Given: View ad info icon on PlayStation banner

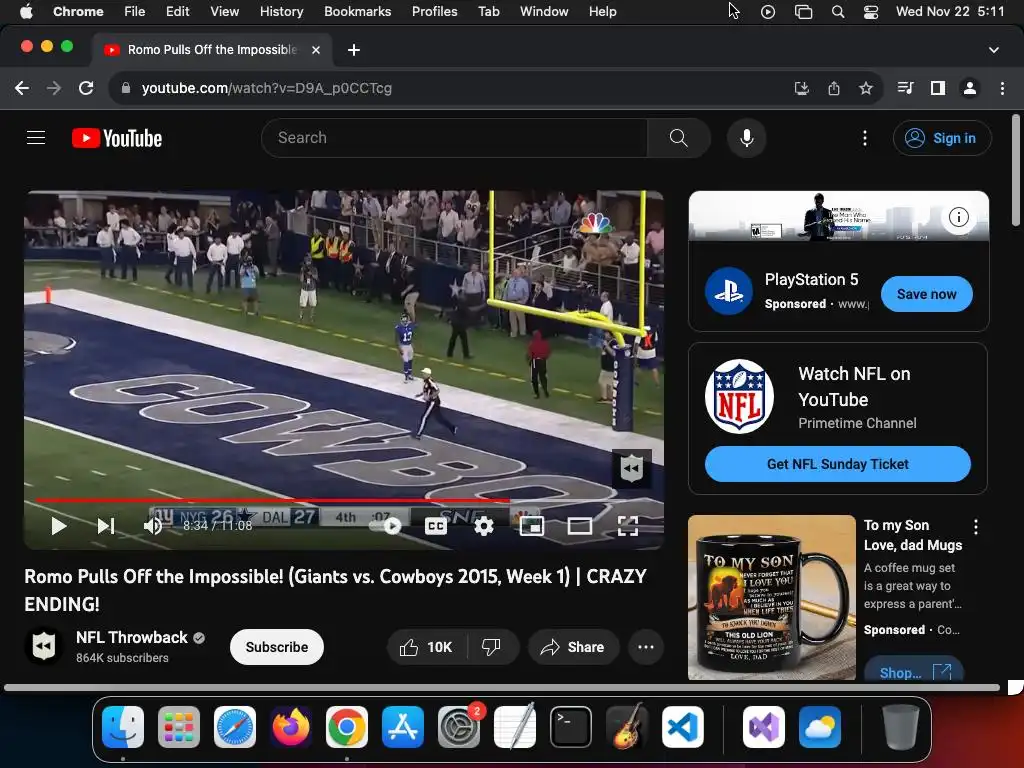Looking at the screenshot, I should (958, 217).
